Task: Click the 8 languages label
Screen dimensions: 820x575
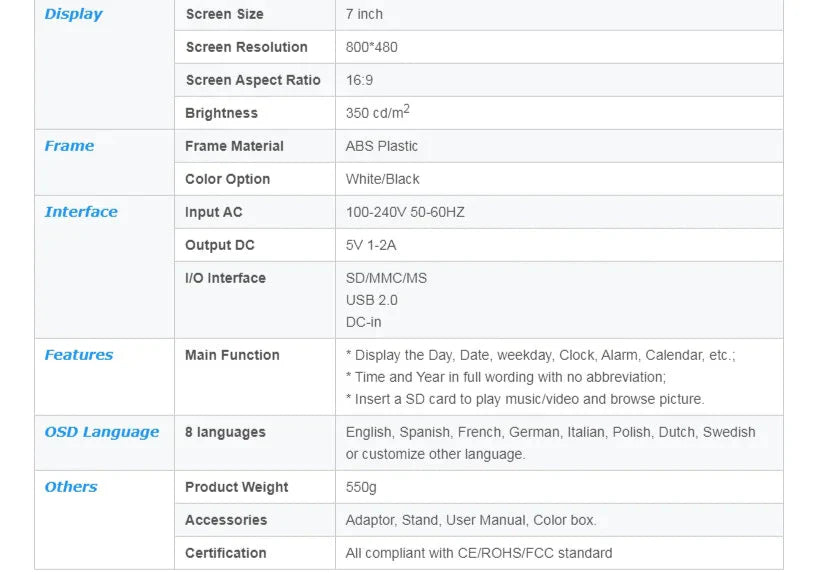Action: coord(225,432)
